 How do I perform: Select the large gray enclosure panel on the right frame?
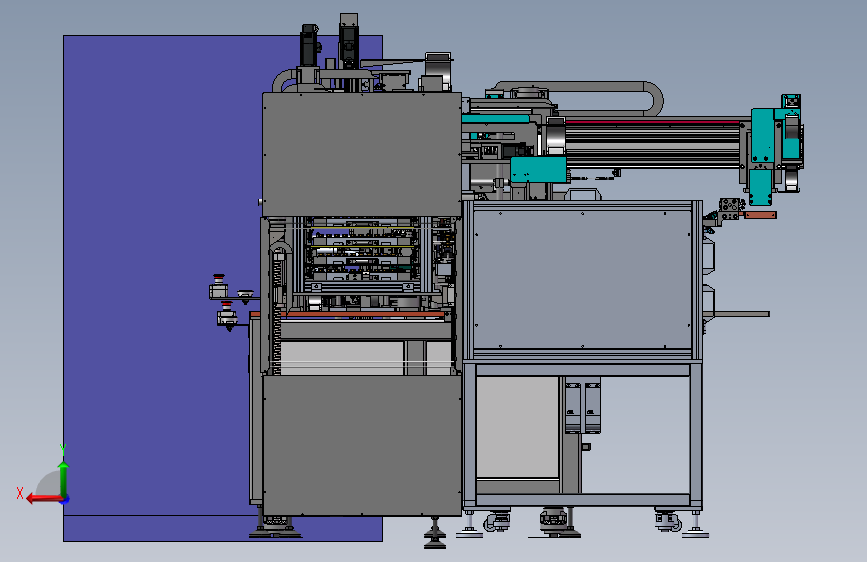[582, 279]
